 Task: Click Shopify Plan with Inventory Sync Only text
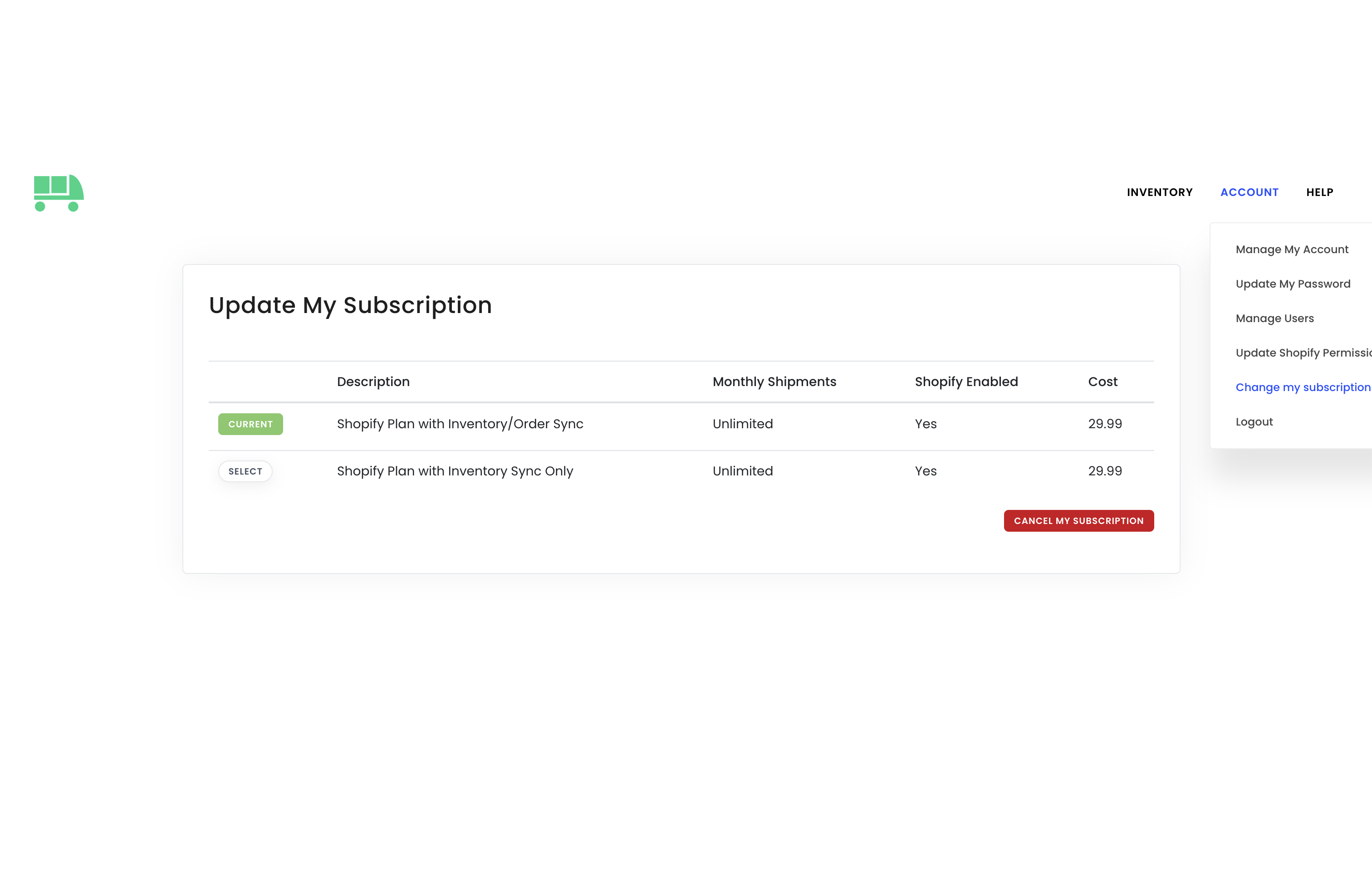(454, 471)
